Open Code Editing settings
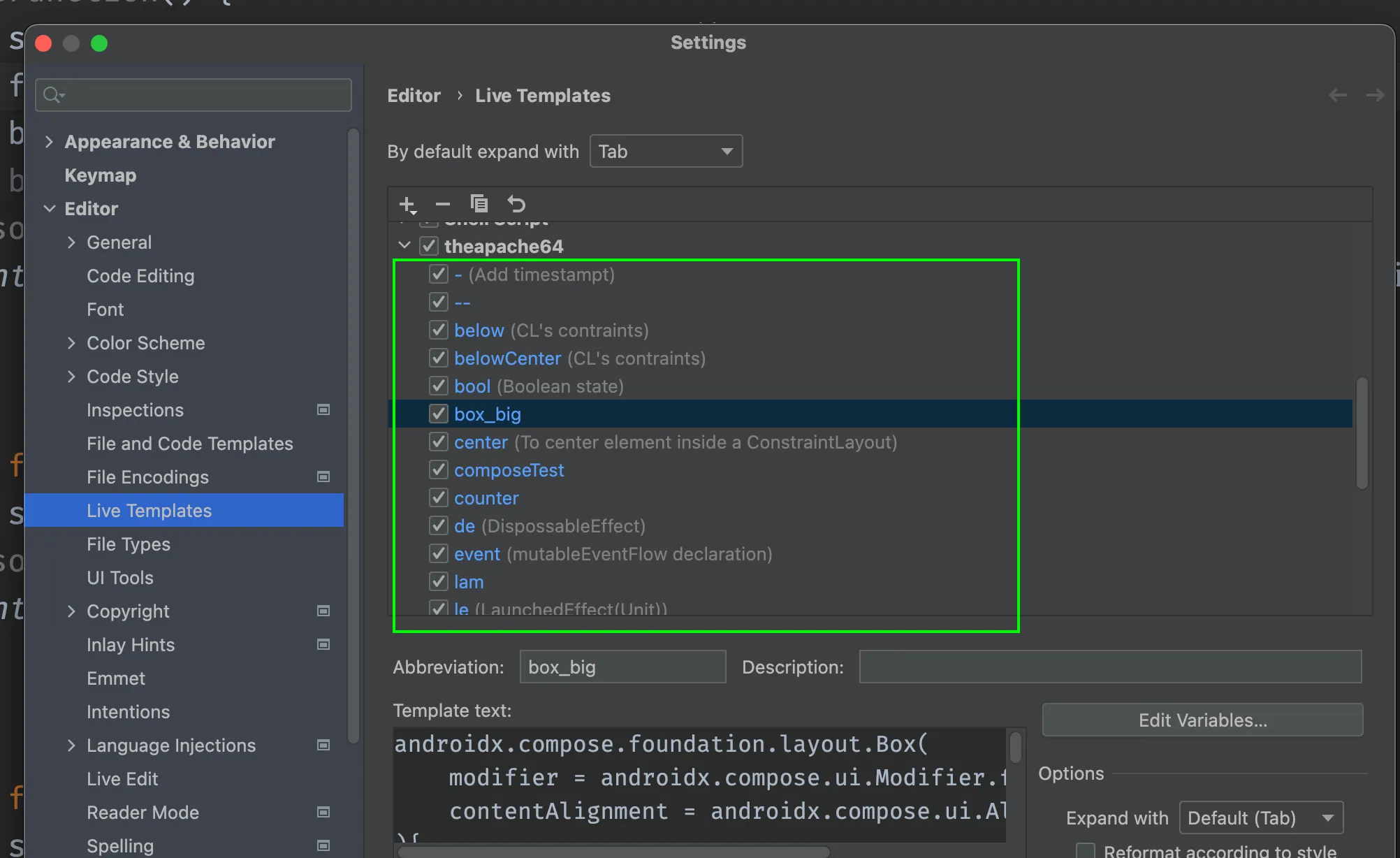The height and width of the screenshot is (858, 1400). coord(140,276)
